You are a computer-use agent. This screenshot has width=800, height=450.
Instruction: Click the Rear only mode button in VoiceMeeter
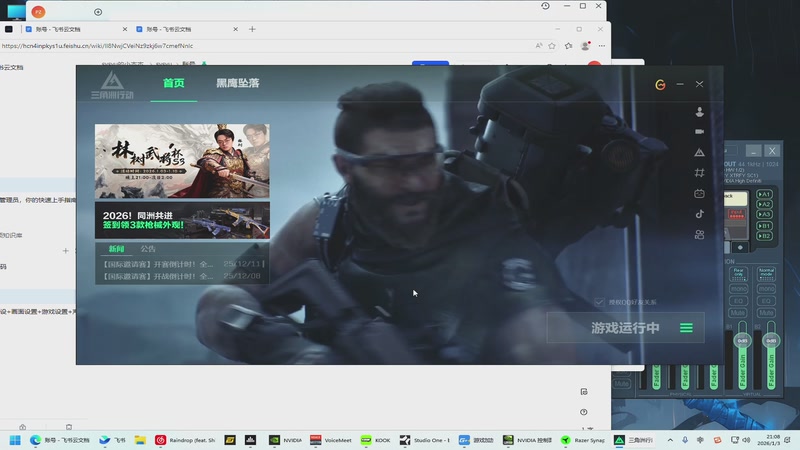coord(738,273)
